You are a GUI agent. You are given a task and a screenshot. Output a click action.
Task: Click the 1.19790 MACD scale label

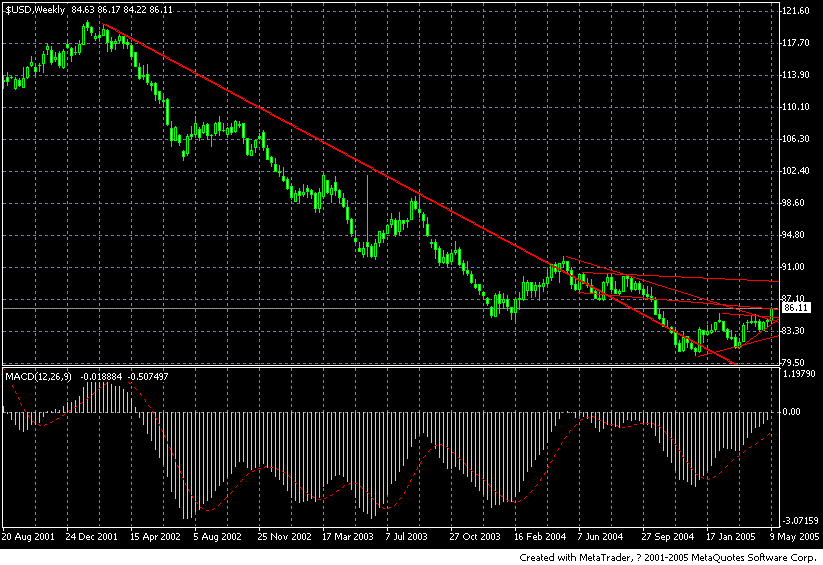pos(799,374)
